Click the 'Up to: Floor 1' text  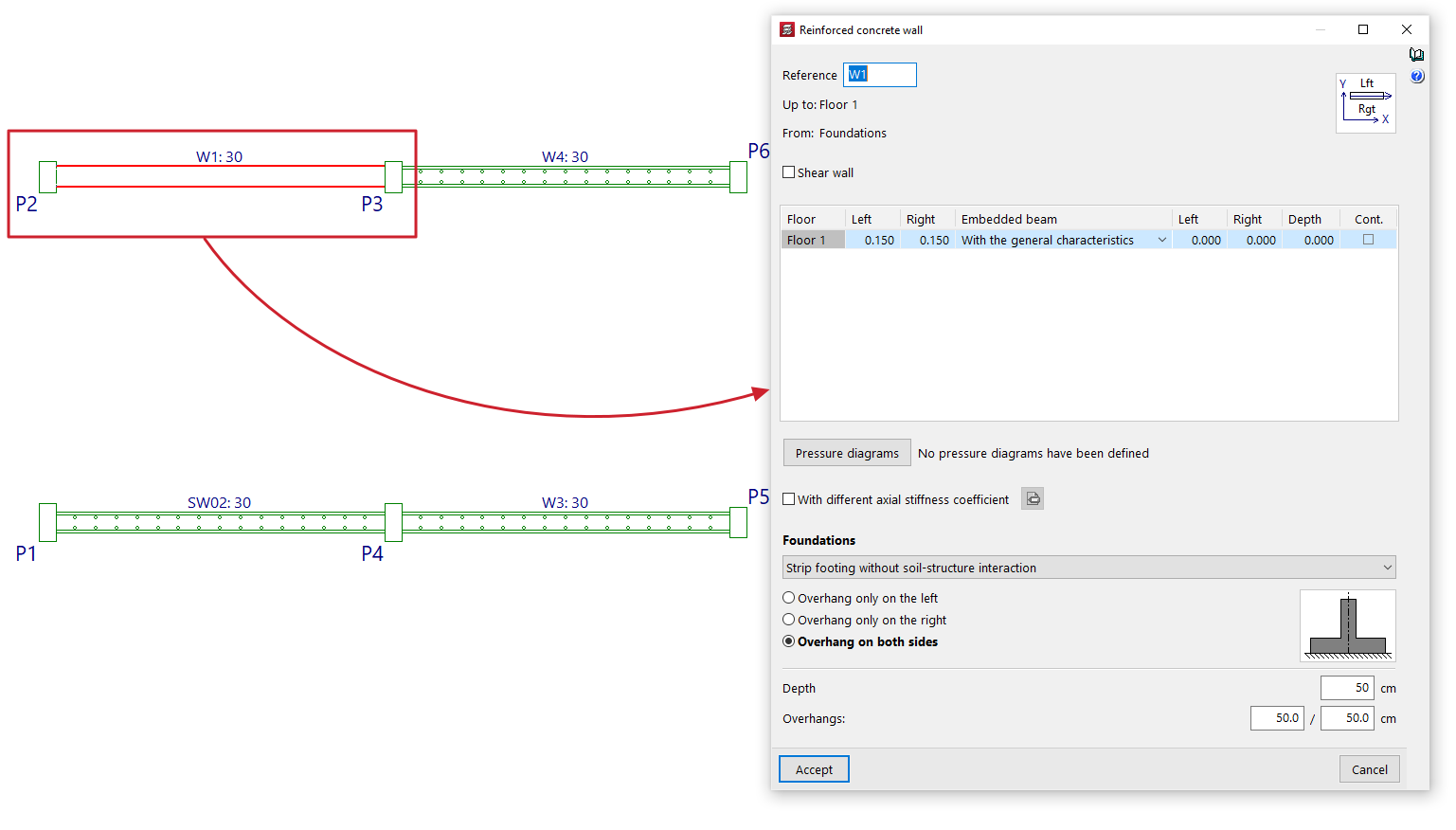pyautogui.click(x=819, y=104)
